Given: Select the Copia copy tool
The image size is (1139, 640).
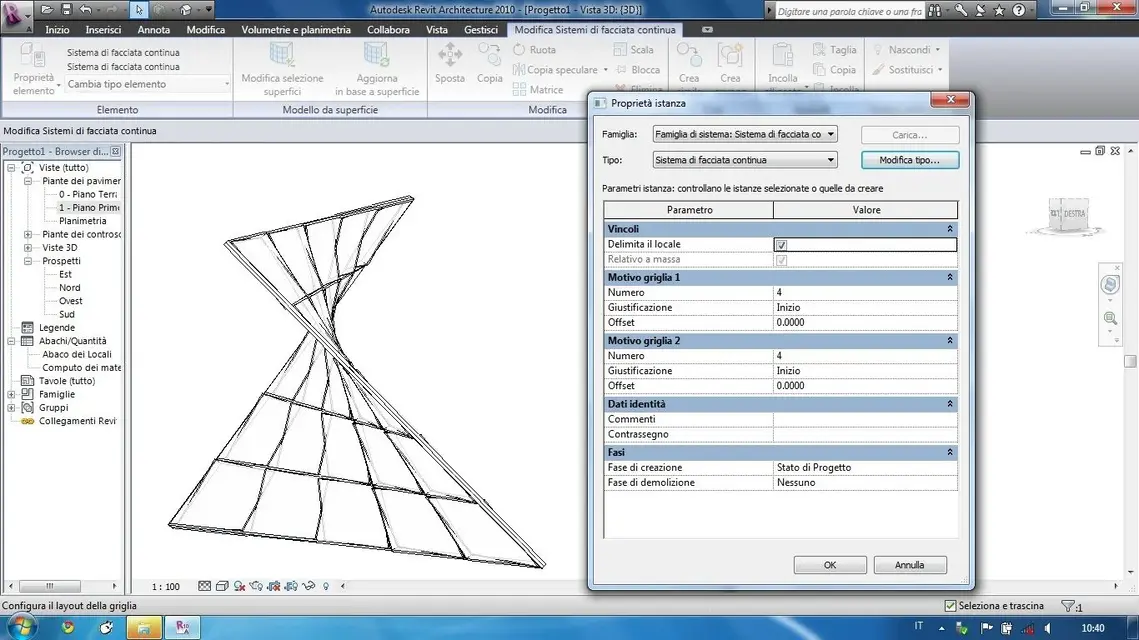Looking at the screenshot, I should [490, 62].
